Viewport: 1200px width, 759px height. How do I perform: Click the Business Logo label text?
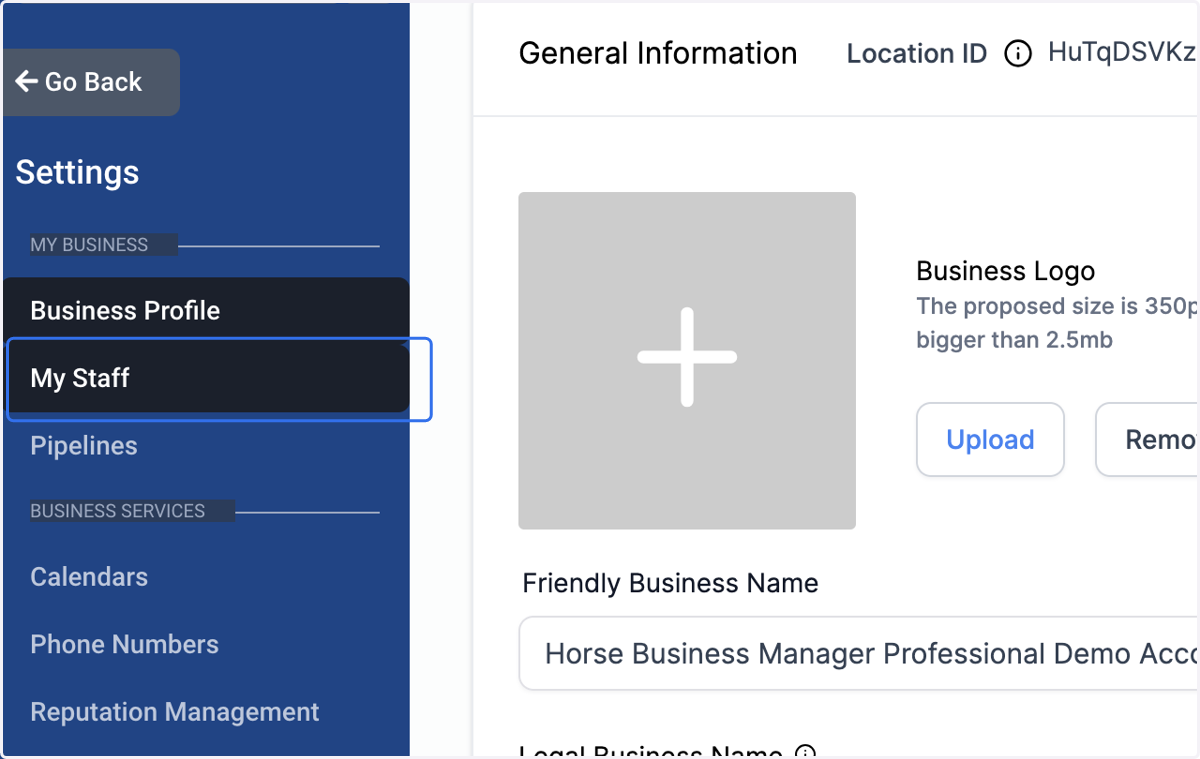(1005, 271)
